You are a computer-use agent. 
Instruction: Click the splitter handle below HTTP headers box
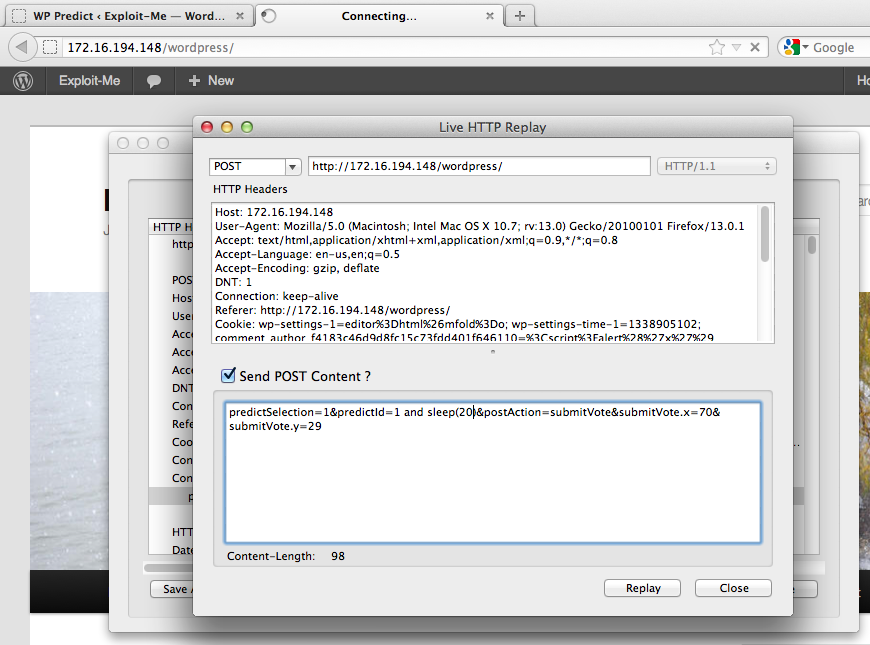(x=493, y=351)
